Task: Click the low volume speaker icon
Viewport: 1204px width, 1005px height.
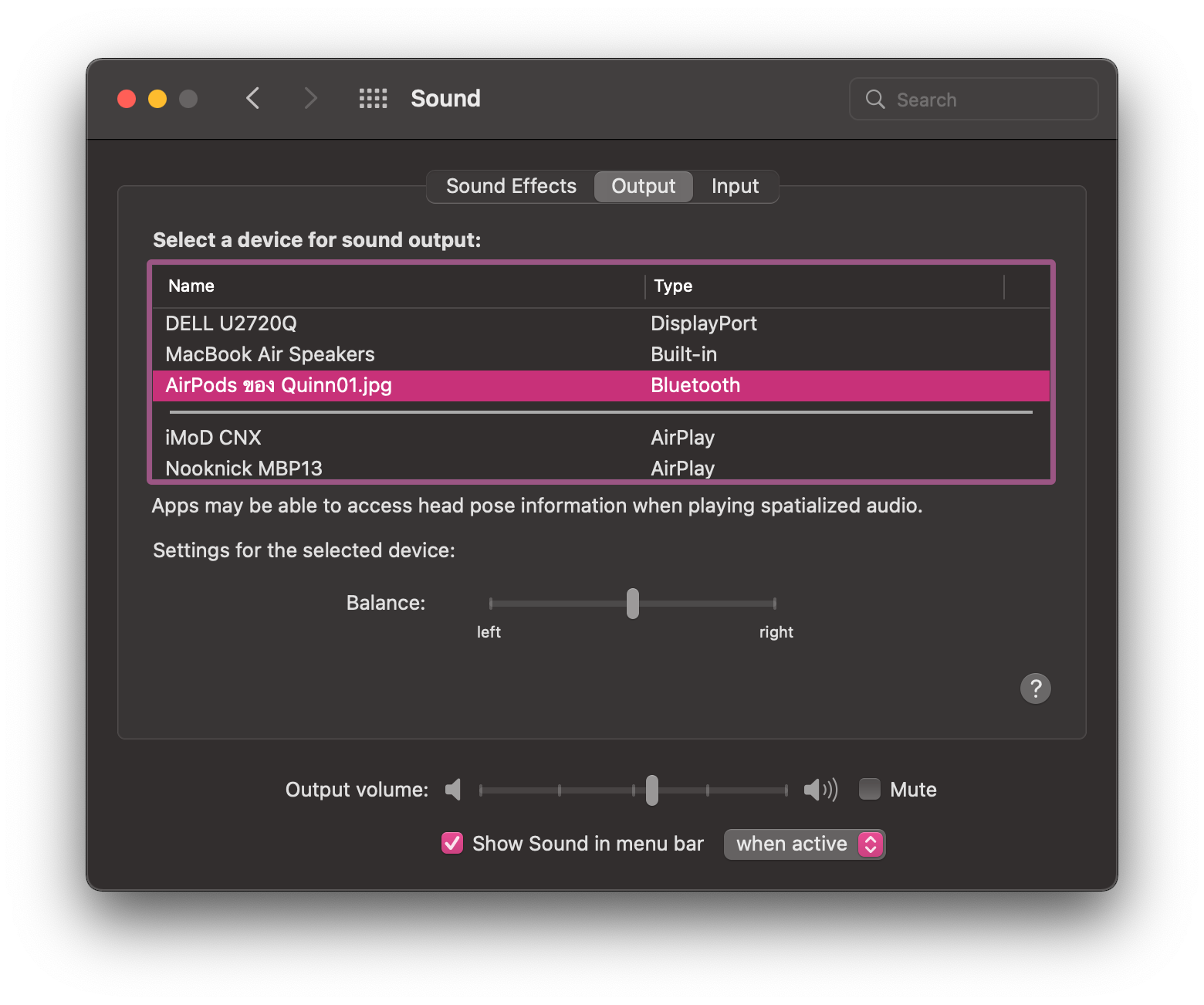Action: tap(453, 790)
